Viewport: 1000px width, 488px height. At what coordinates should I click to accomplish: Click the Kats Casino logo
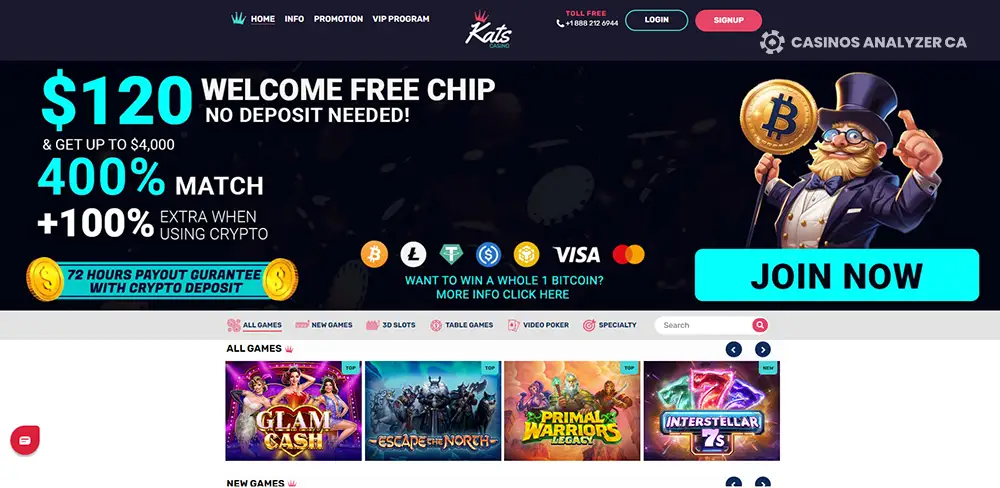coord(488,29)
